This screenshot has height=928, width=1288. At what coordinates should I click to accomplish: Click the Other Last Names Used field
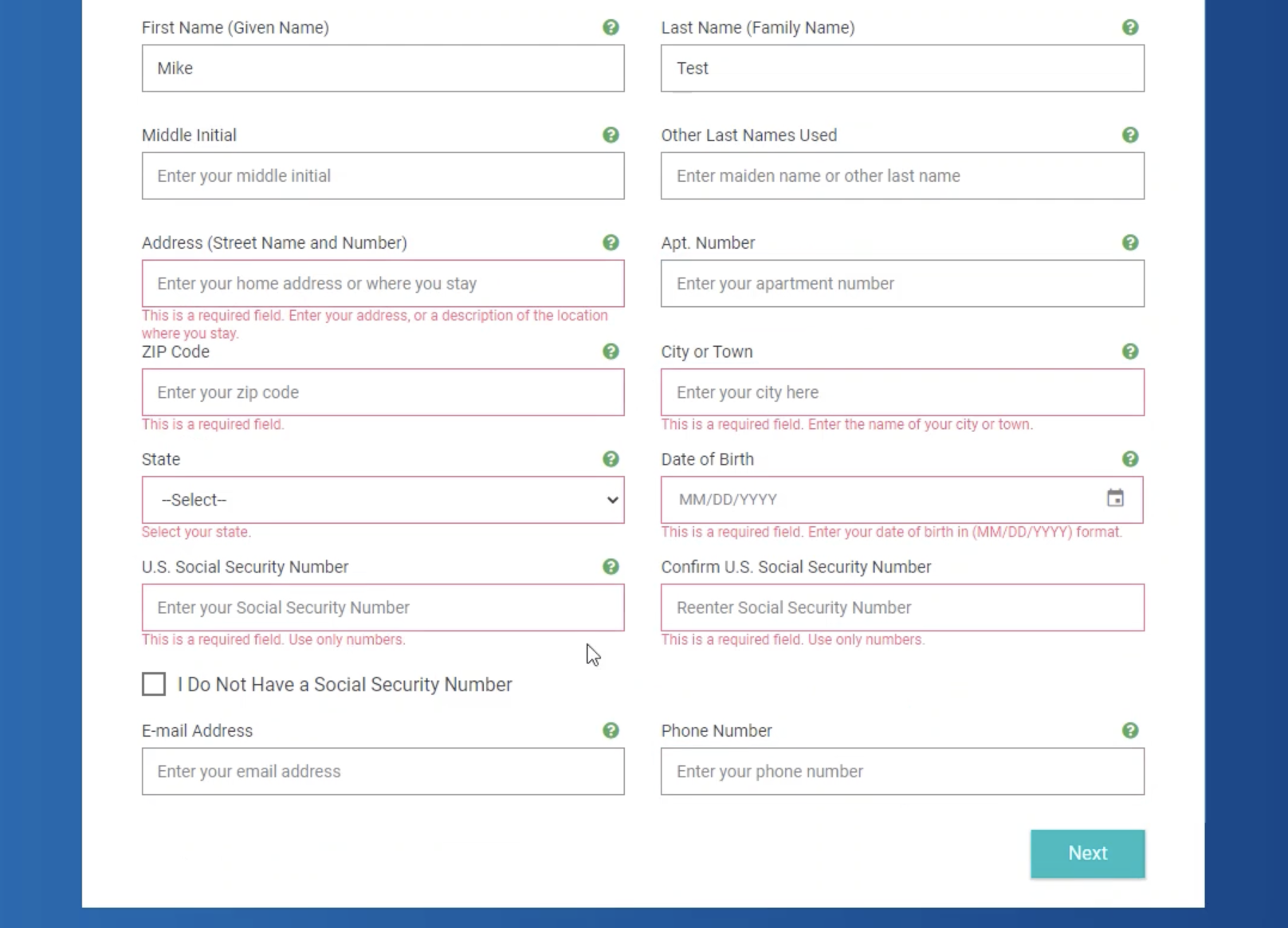click(x=901, y=175)
